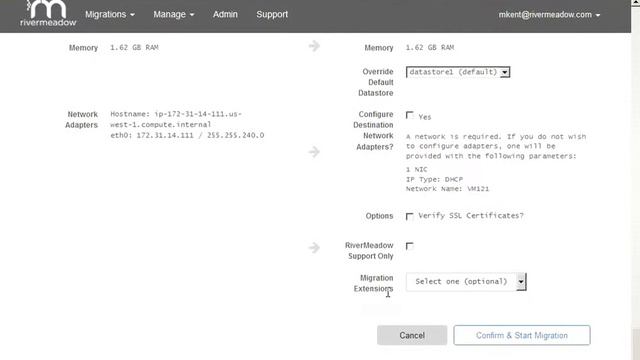
Task: Click the source hostname text
Action: 176,119
